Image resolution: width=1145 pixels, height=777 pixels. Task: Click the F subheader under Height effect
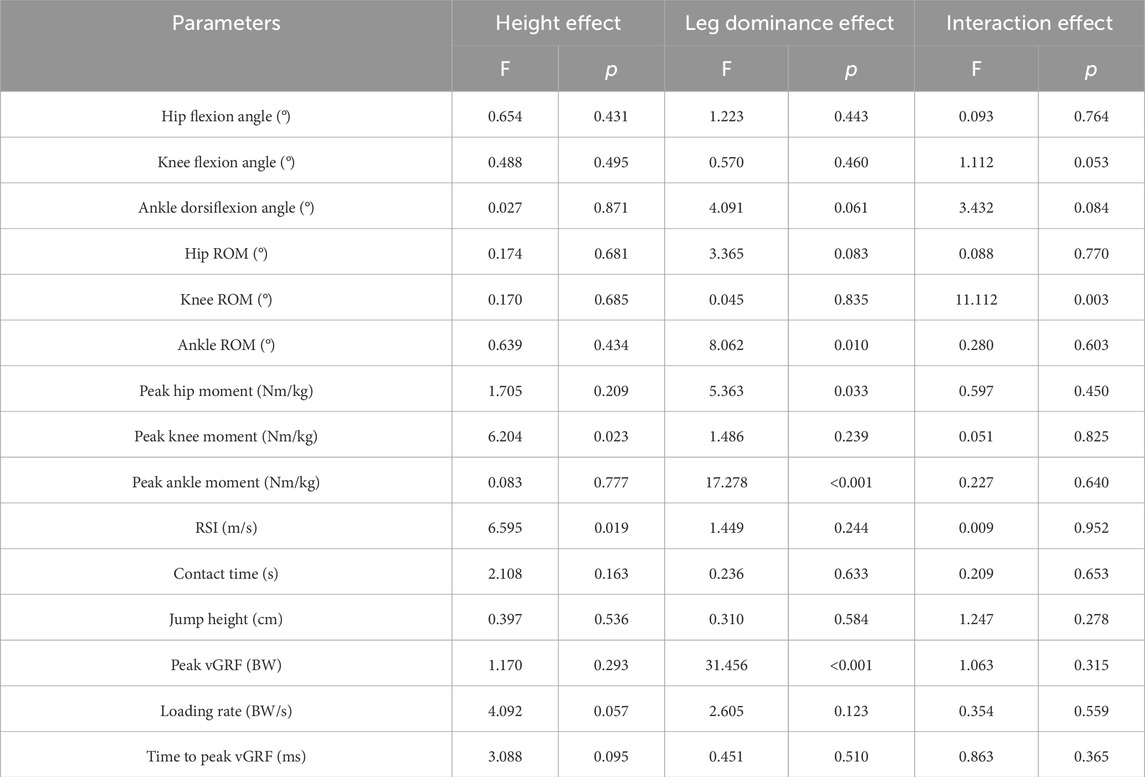tap(504, 70)
